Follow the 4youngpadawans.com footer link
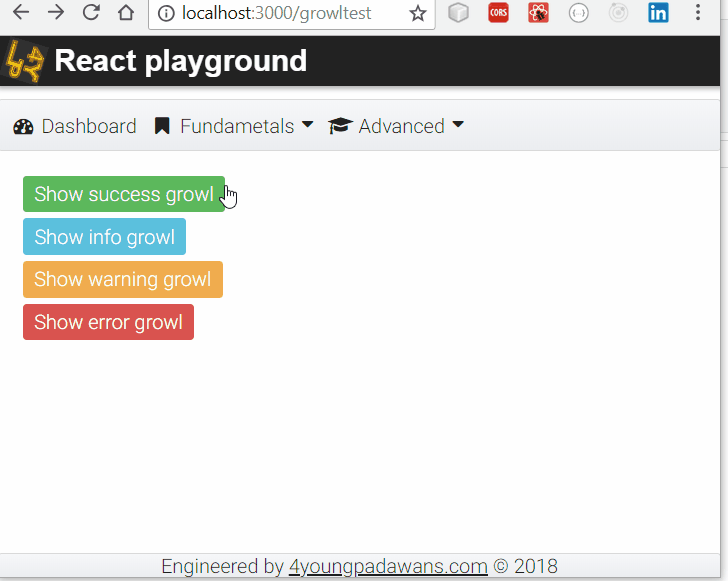The height and width of the screenshot is (581, 728). coord(388,567)
